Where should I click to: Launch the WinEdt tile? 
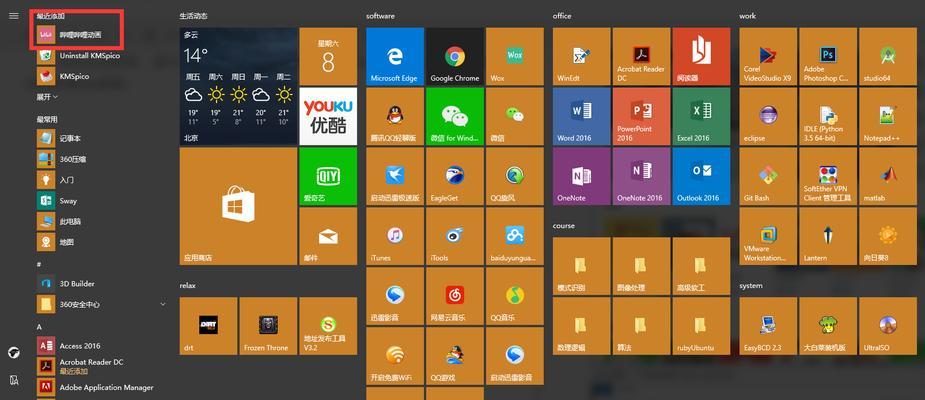click(582, 56)
